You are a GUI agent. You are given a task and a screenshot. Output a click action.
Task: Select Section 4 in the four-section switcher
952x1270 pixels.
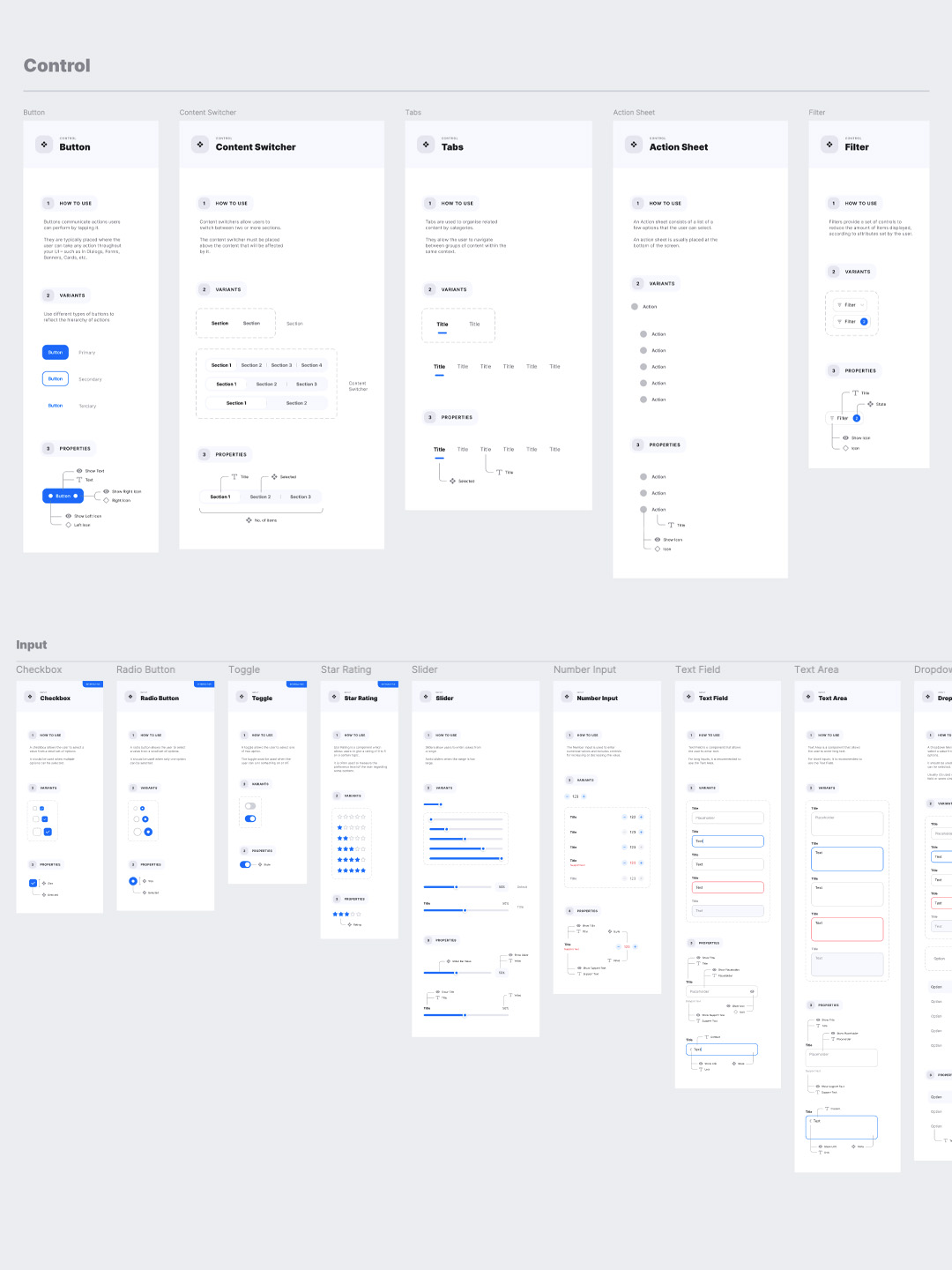point(311,365)
